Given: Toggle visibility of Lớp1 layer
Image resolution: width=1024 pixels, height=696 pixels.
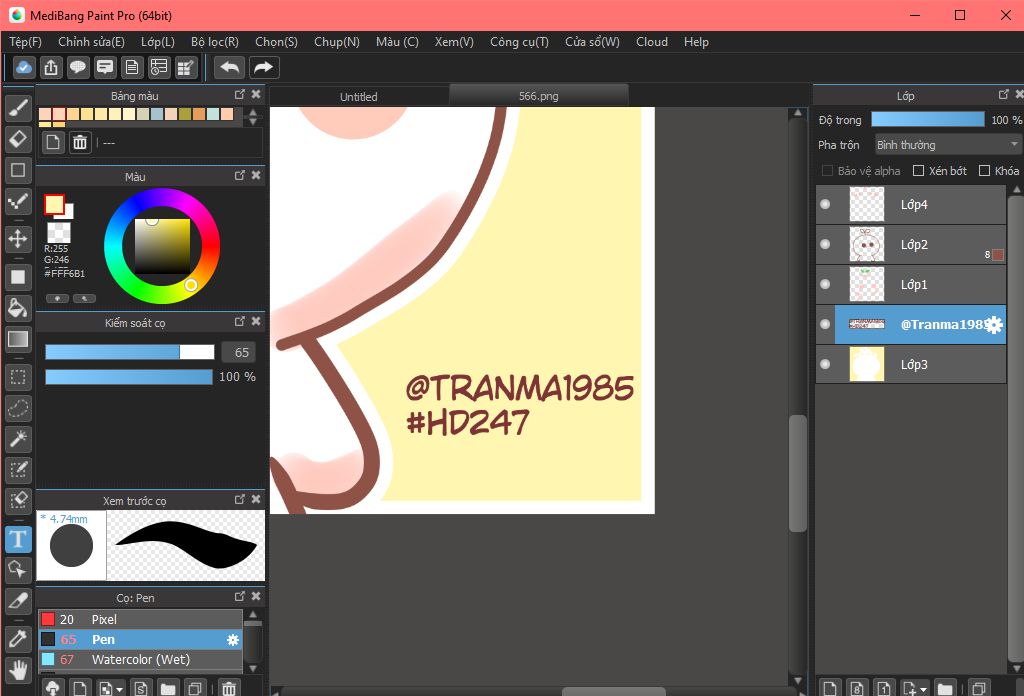Looking at the screenshot, I should click(x=825, y=284).
